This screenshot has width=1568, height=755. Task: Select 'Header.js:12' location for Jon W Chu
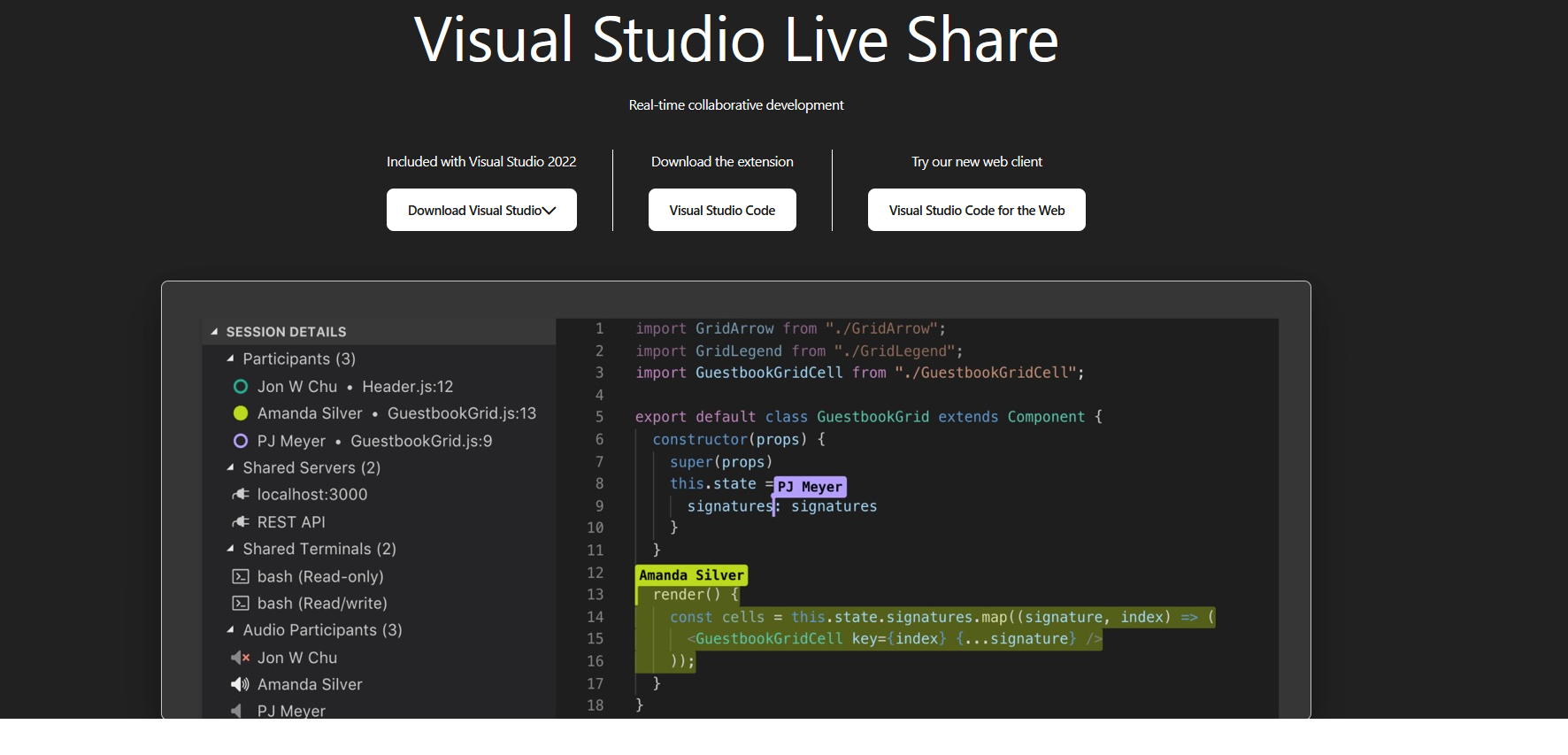pos(407,387)
